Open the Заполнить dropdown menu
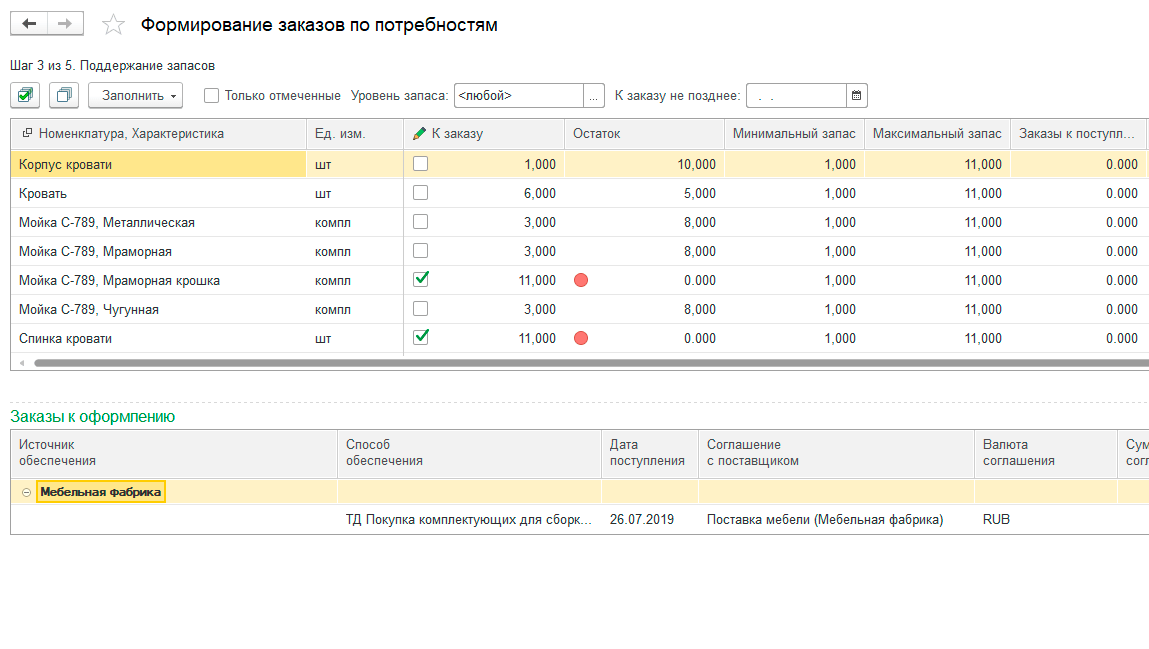 click(136, 95)
